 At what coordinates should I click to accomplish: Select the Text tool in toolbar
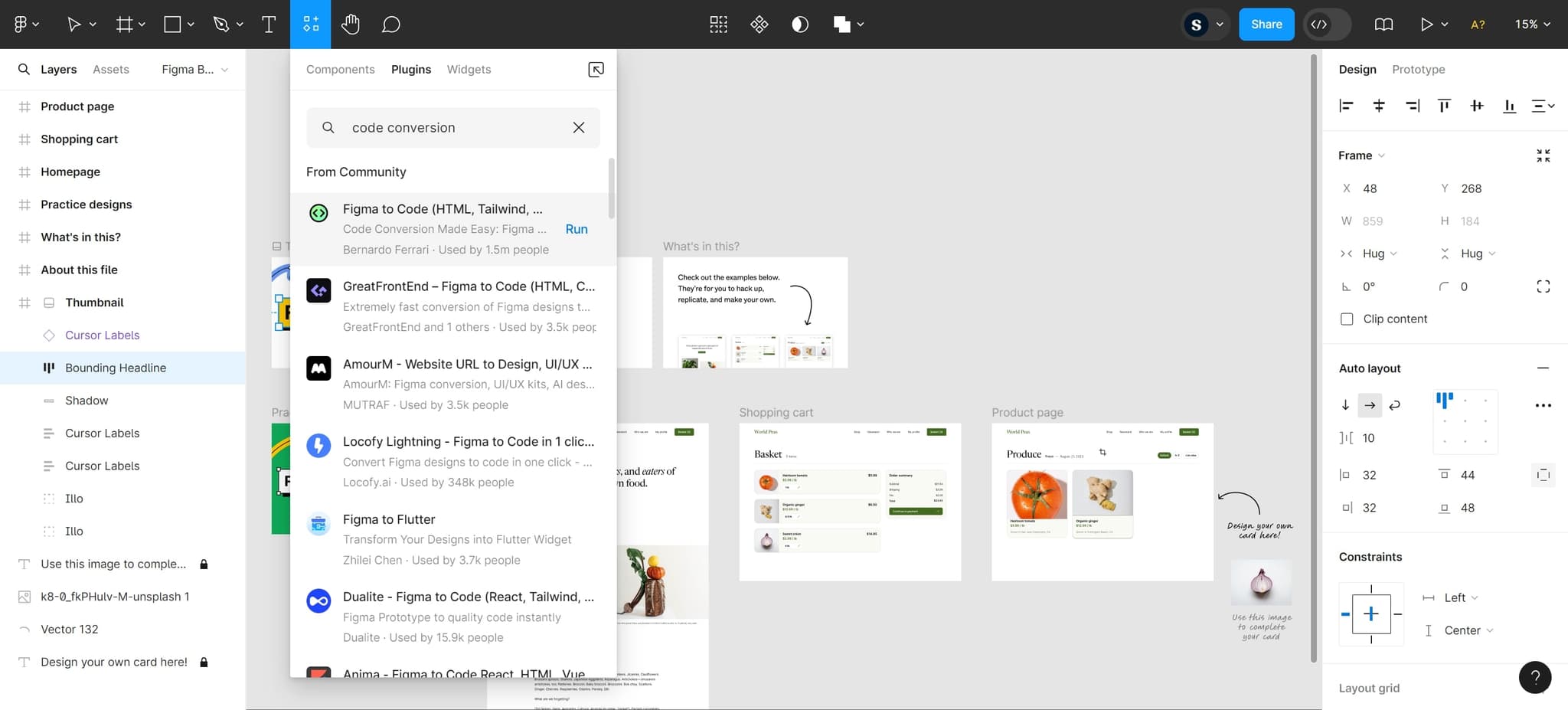269,25
